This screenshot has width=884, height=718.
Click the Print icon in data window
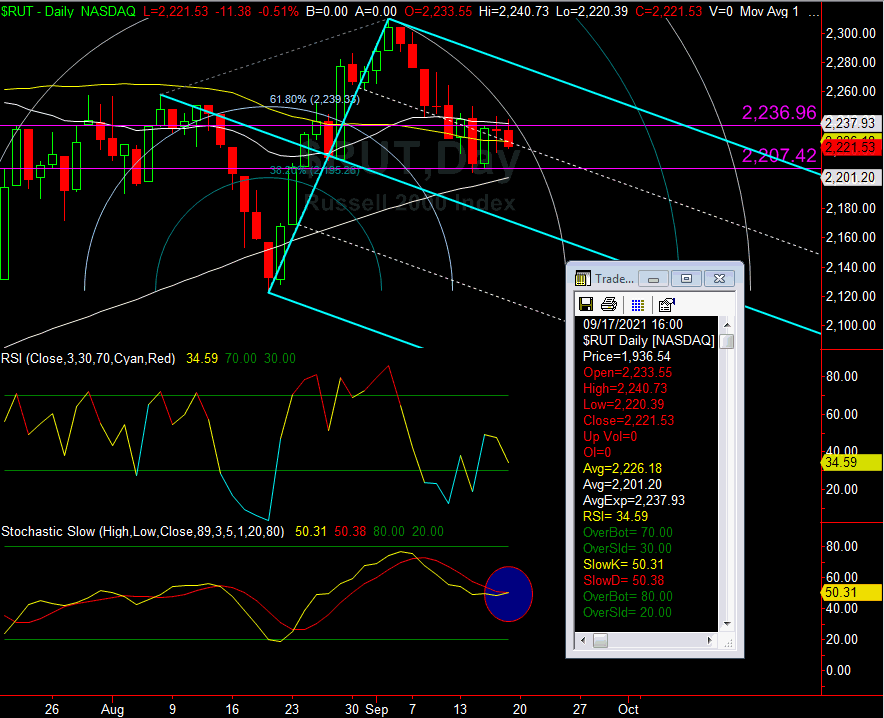[x=609, y=304]
